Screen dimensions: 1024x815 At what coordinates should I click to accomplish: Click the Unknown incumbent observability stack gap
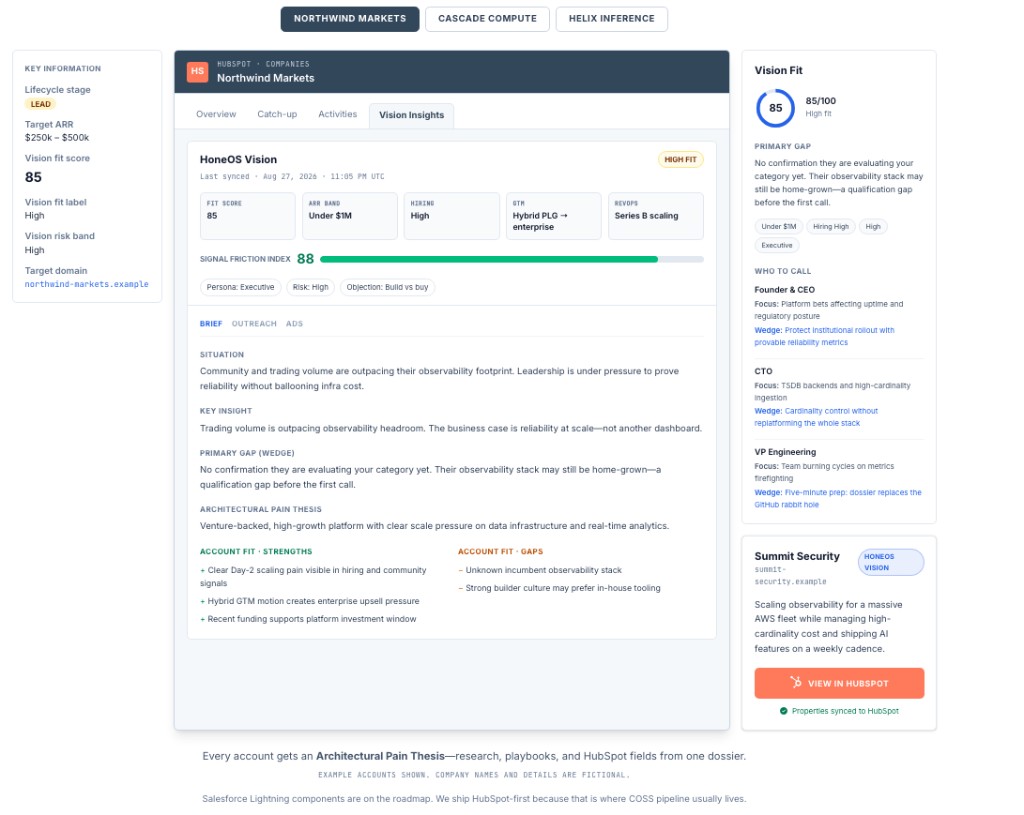(539, 570)
